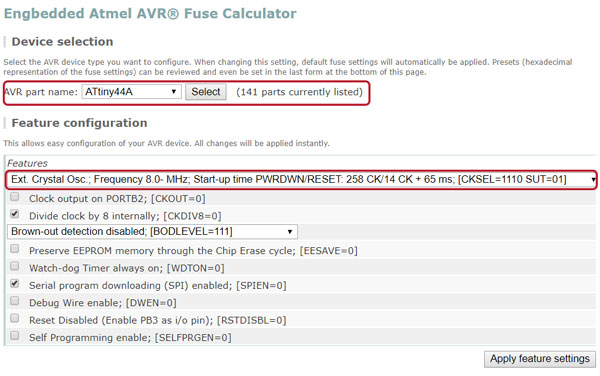
Task: Click the '141 parts currently listed' text
Action: point(299,92)
